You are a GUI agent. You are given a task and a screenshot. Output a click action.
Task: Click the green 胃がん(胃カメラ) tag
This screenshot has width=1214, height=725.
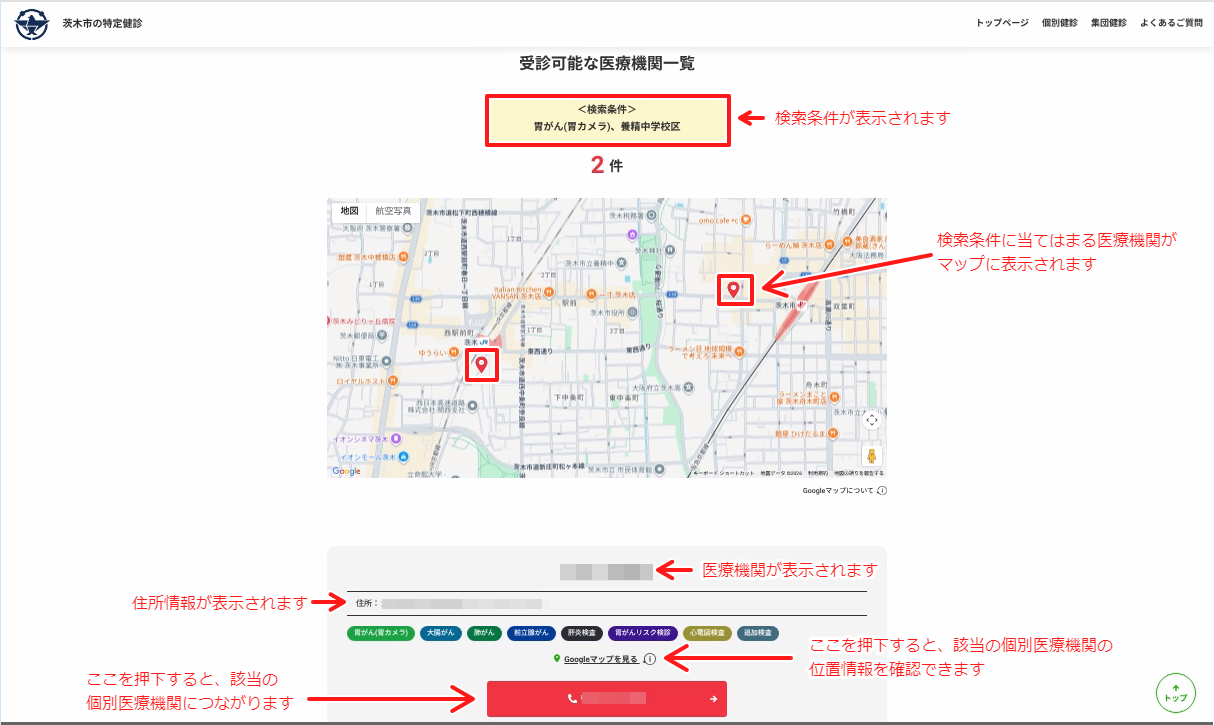click(380, 633)
